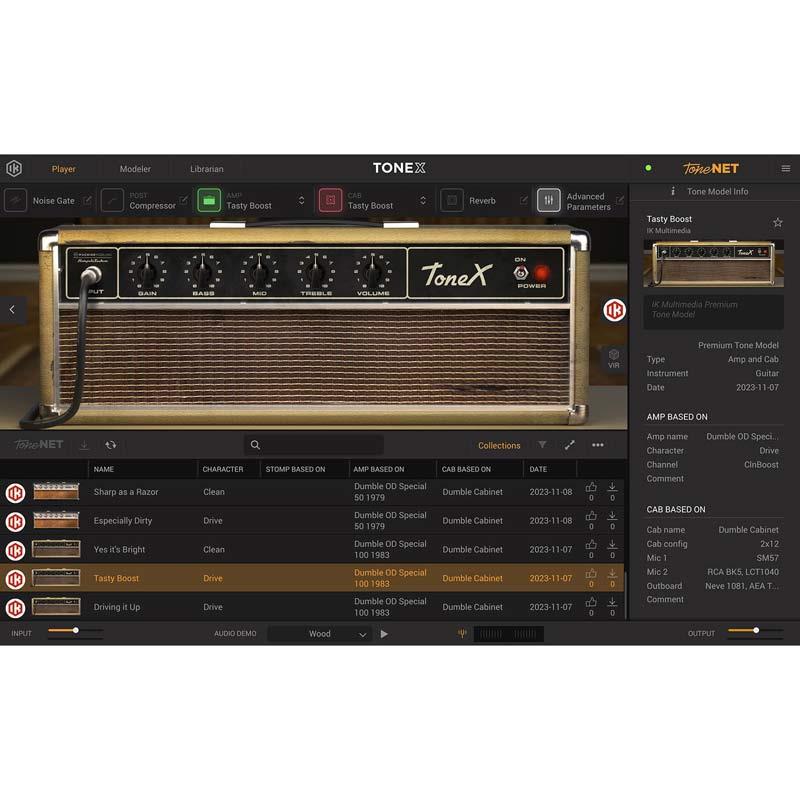This screenshot has width=800, height=800.
Task: Click the red CAB Tasty Boost icon
Action: 330,200
